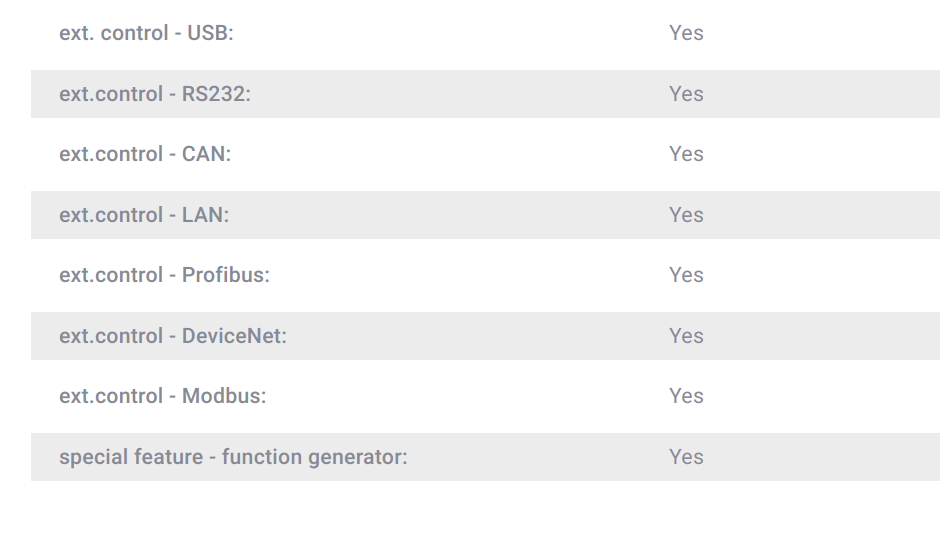Select the ext.control - Modbus label

162,396
